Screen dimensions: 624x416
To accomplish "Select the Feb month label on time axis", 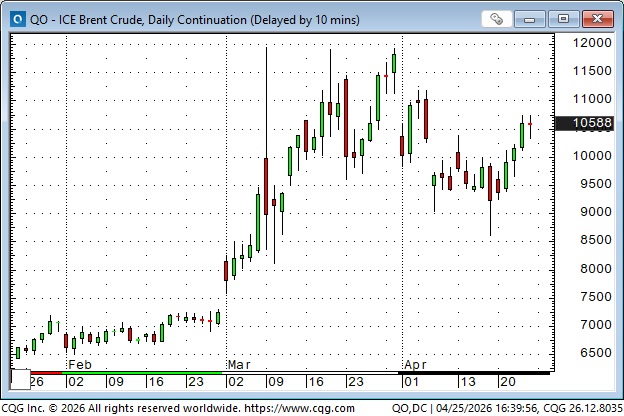I will [x=79, y=365].
